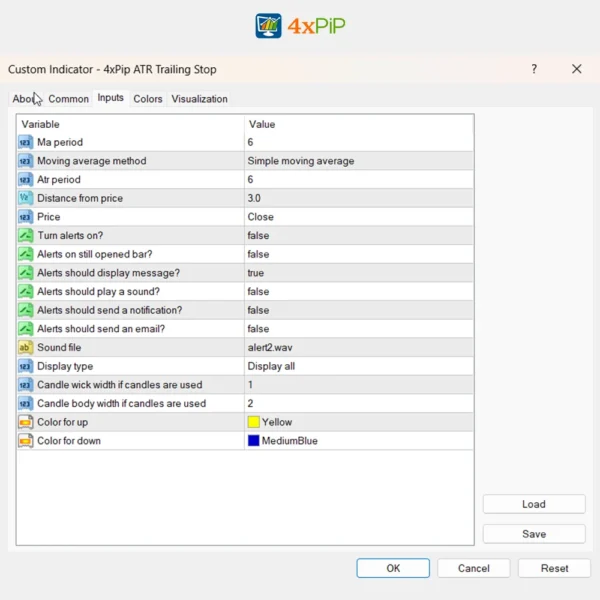Click the Yellow color swatch
The width and height of the screenshot is (600, 600).
click(254, 422)
